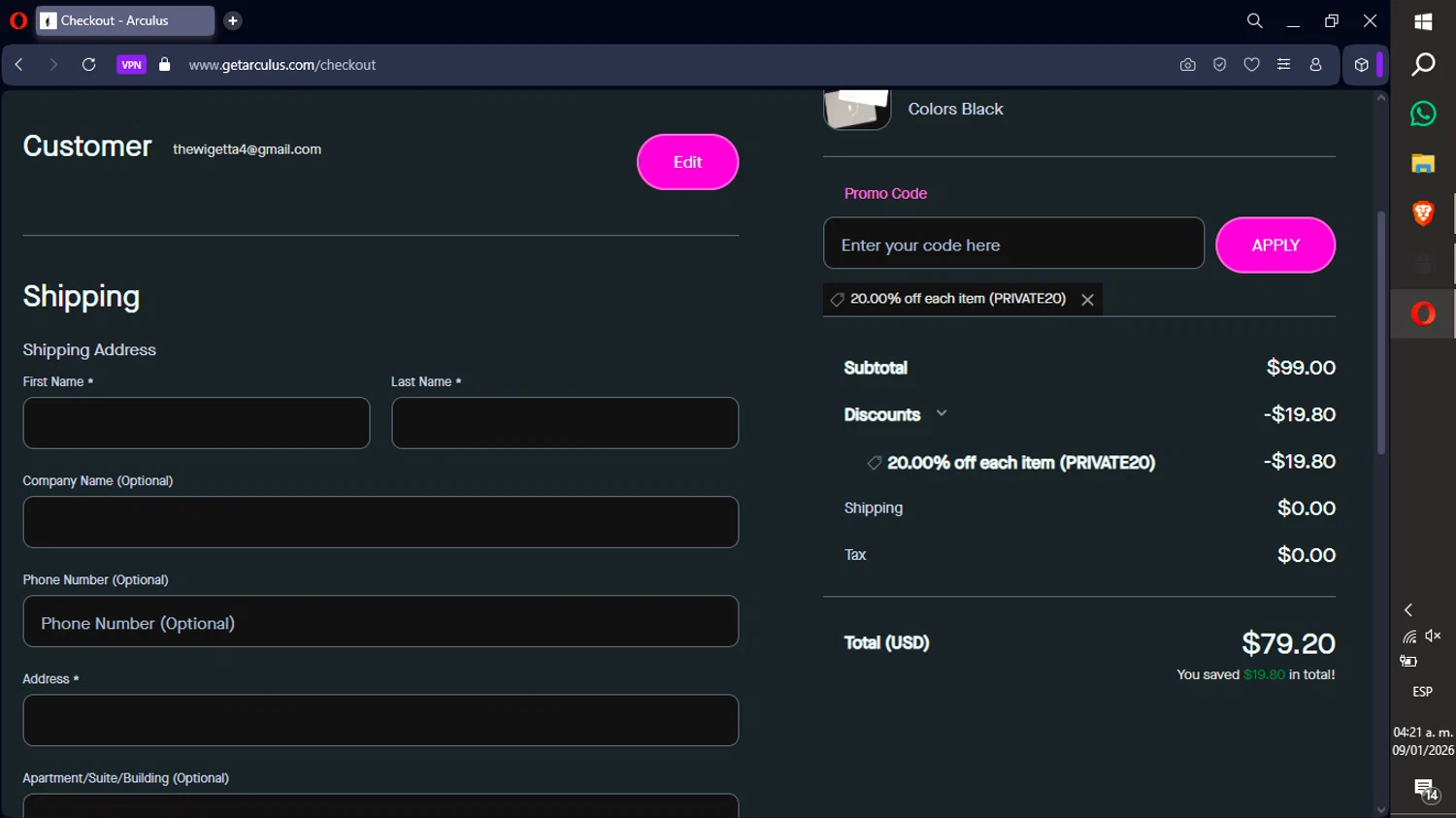
Task: Take a snapshot with camera icon
Action: pyautogui.click(x=1187, y=65)
